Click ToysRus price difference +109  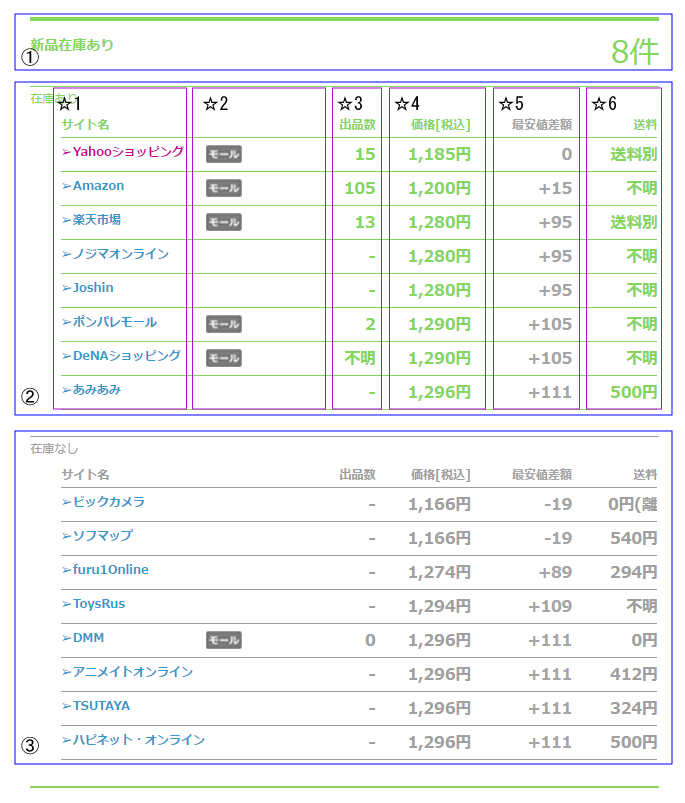point(550,606)
